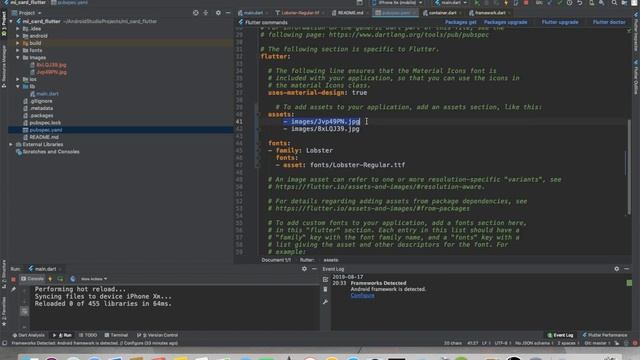
Task: Open the Project view dropdown
Action: tap(27, 13)
